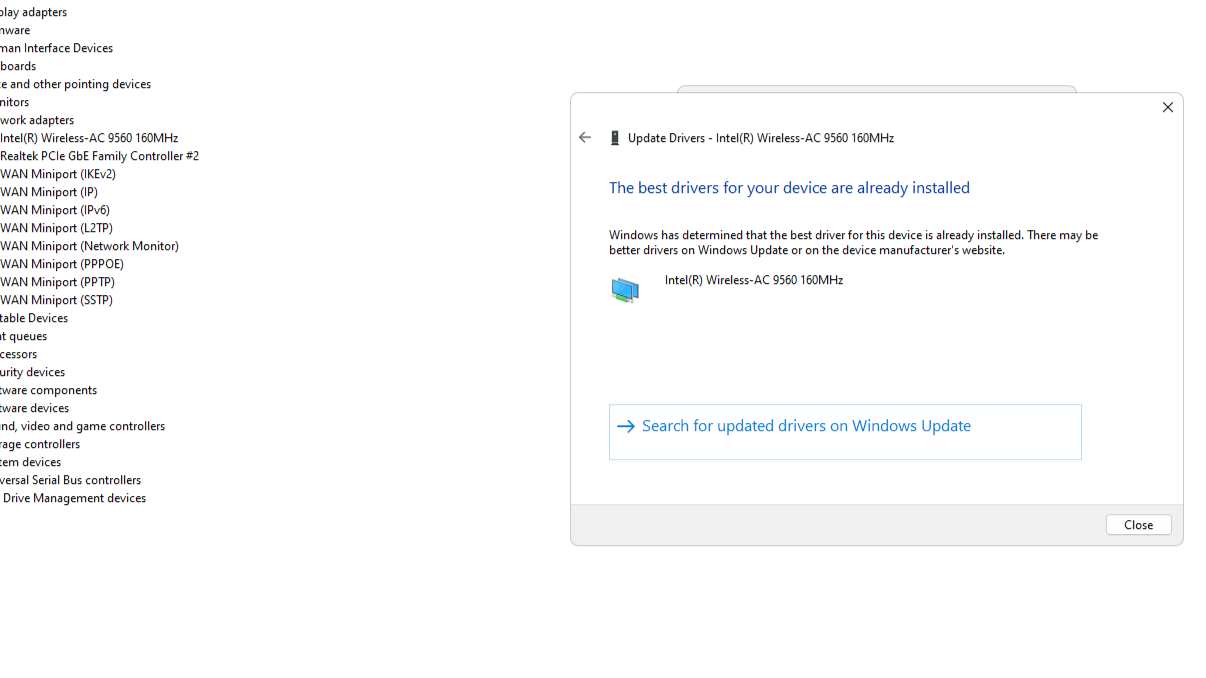The height and width of the screenshot is (678, 1206).
Task: Click the device icon in the dialog title
Action: click(x=615, y=138)
